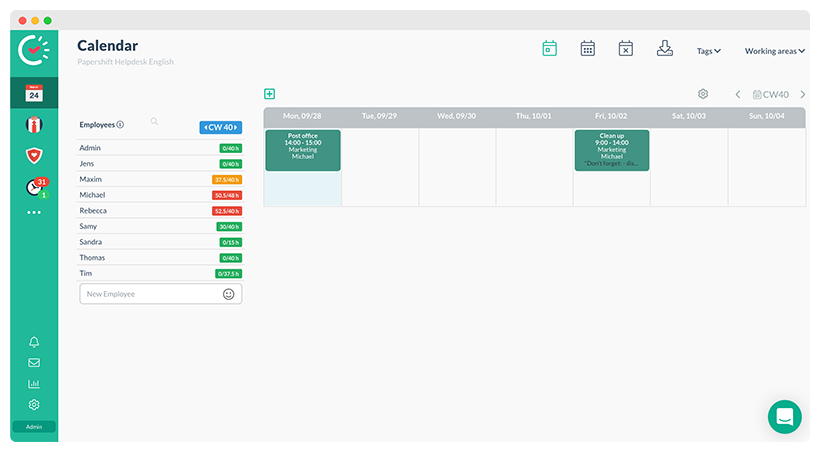This screenshot has width=820, height=452.
Task: Click the Calendar page title
Action: pyautogui.click(x=108, y=46)
